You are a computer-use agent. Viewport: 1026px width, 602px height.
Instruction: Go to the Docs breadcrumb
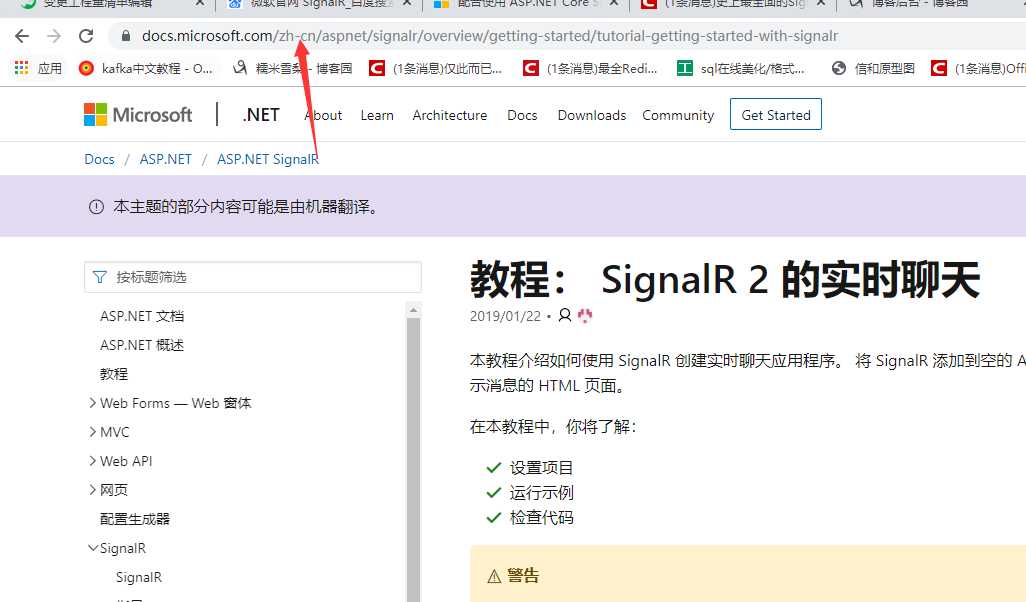coord(99,159)
